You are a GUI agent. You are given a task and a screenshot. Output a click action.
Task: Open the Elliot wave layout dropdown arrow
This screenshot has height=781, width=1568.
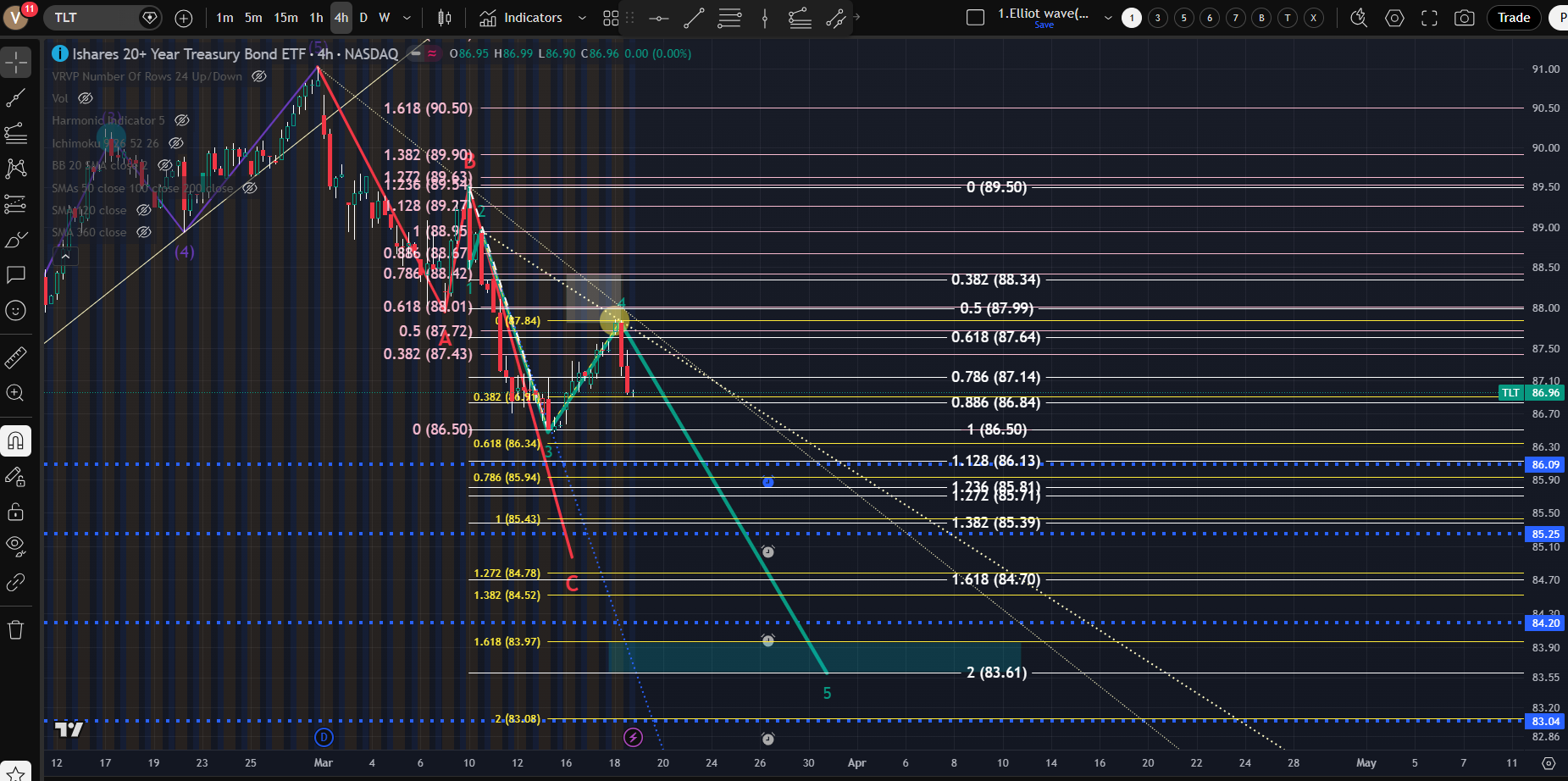1107,18
